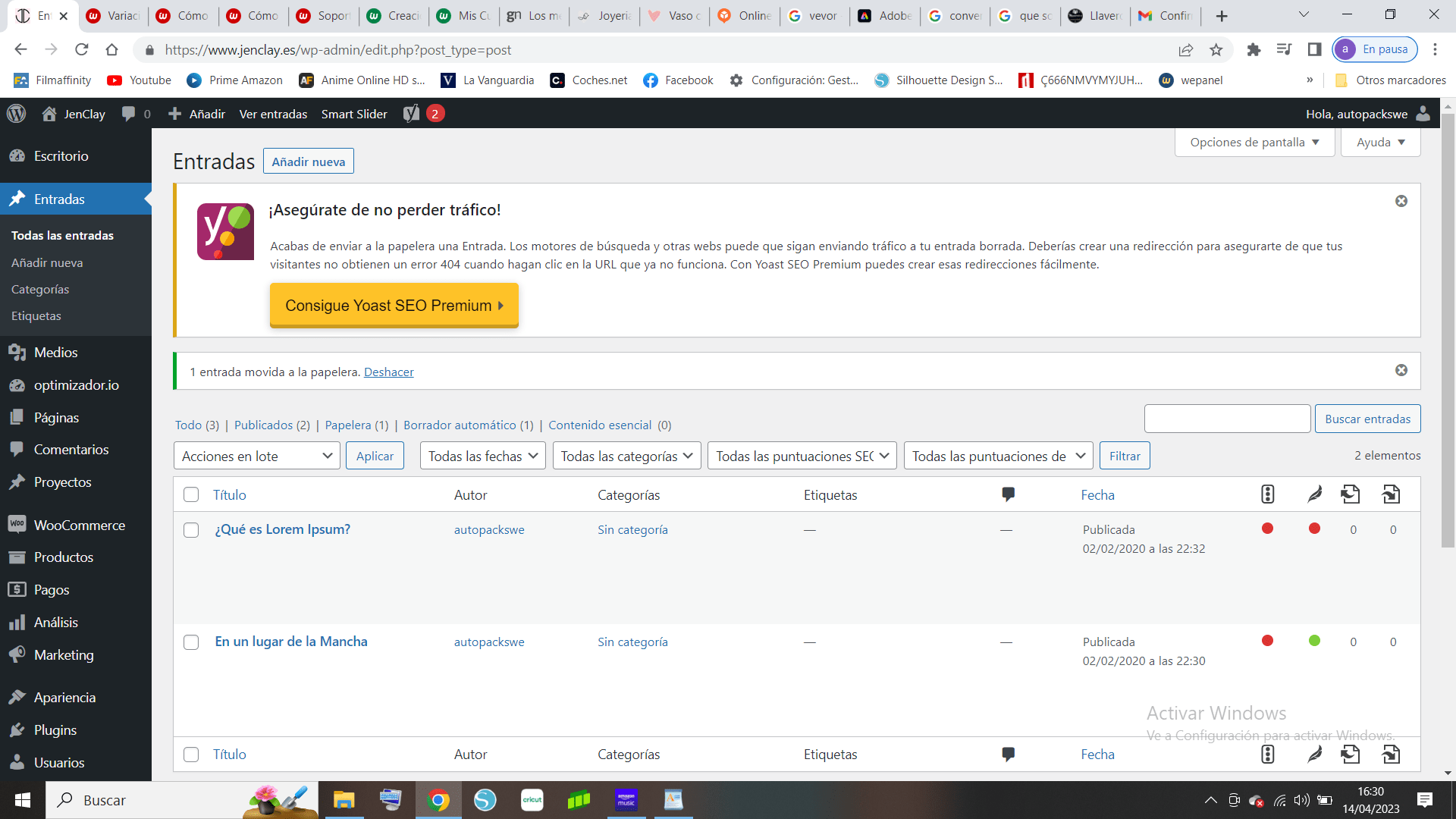Click the 'Aplicar' bulk action button
Screen dimensions: 1456x819
click(375, 456)
